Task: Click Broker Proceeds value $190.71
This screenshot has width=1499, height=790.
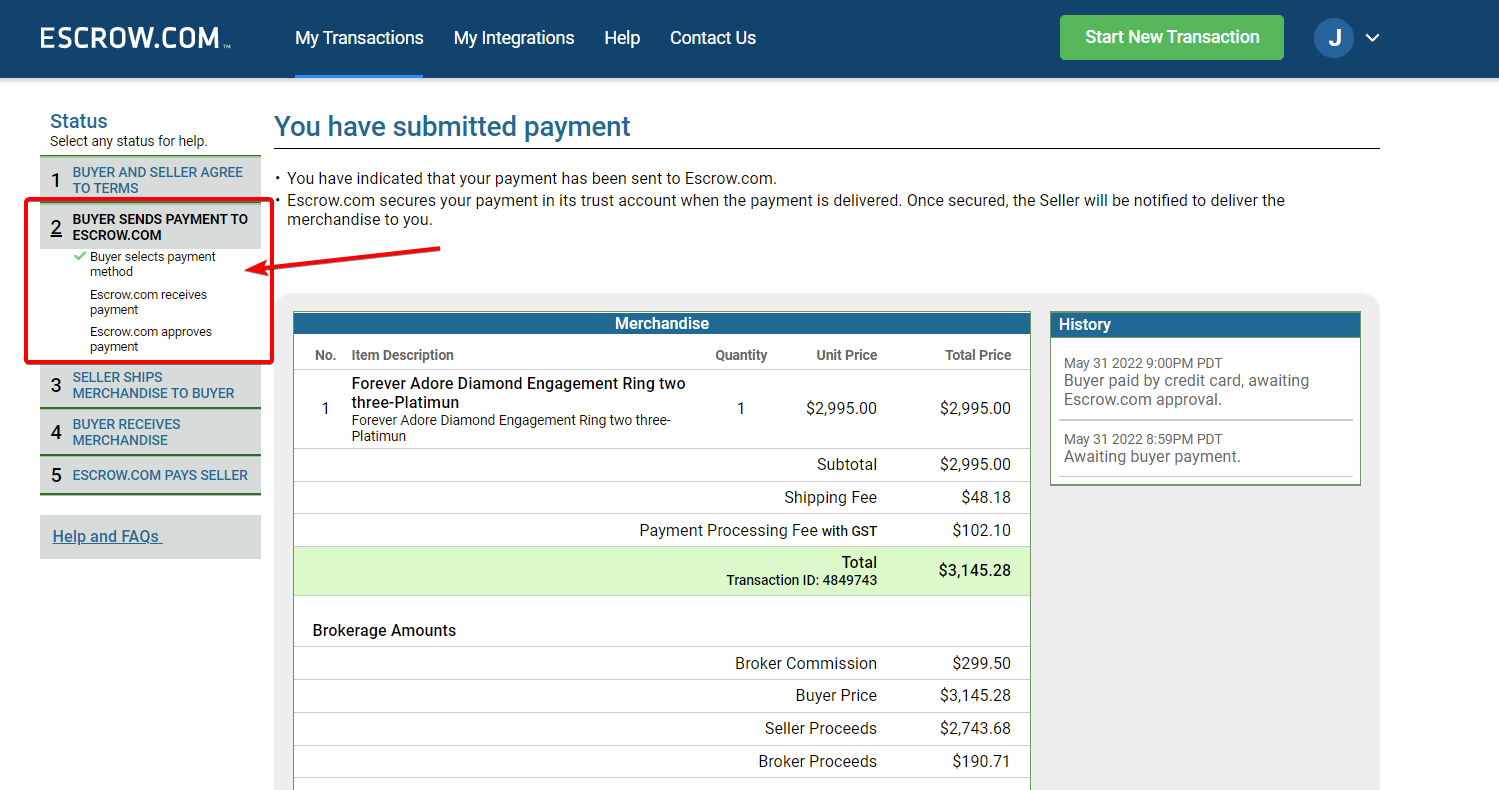Action: tap(982, 761)
